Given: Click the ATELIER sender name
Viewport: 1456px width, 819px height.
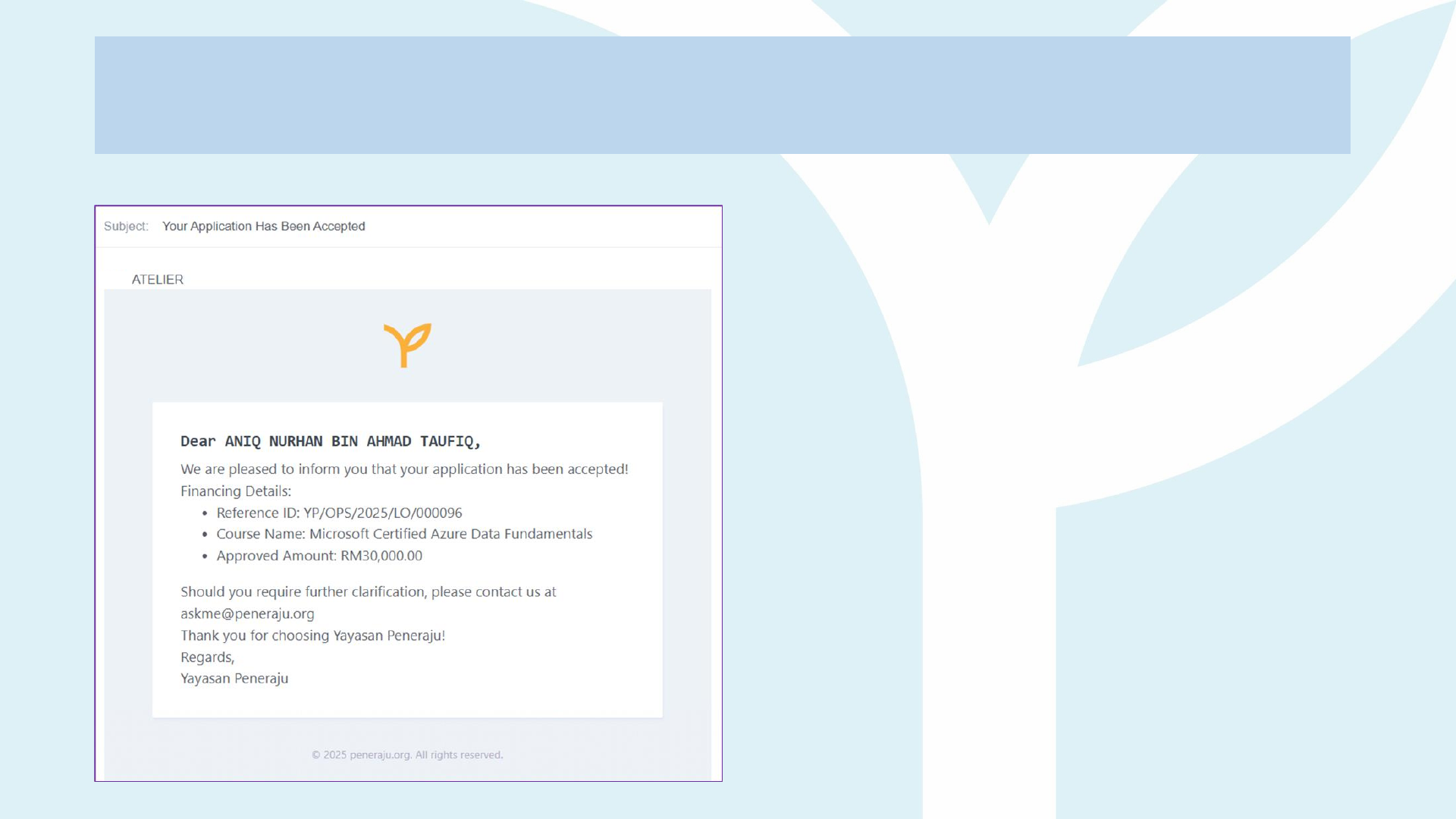Looking at the screenshot, I should click(157, 279).
